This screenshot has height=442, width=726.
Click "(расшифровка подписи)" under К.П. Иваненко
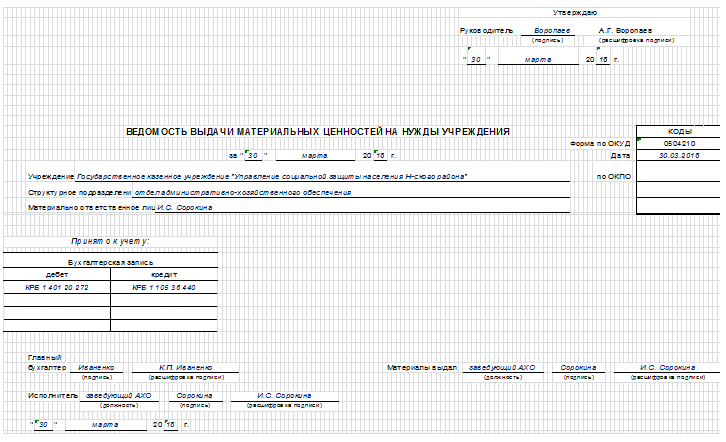[186, 377]
